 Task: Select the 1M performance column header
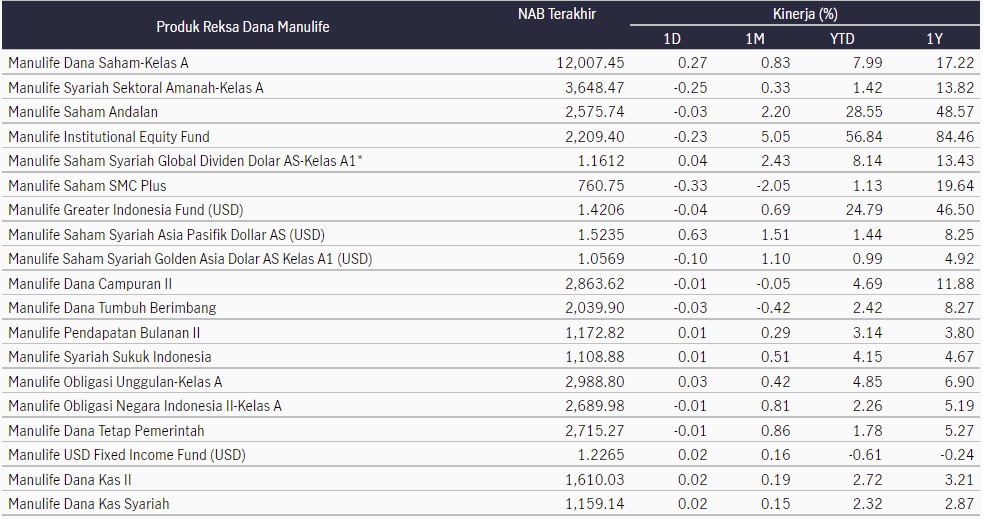point(755,39)
